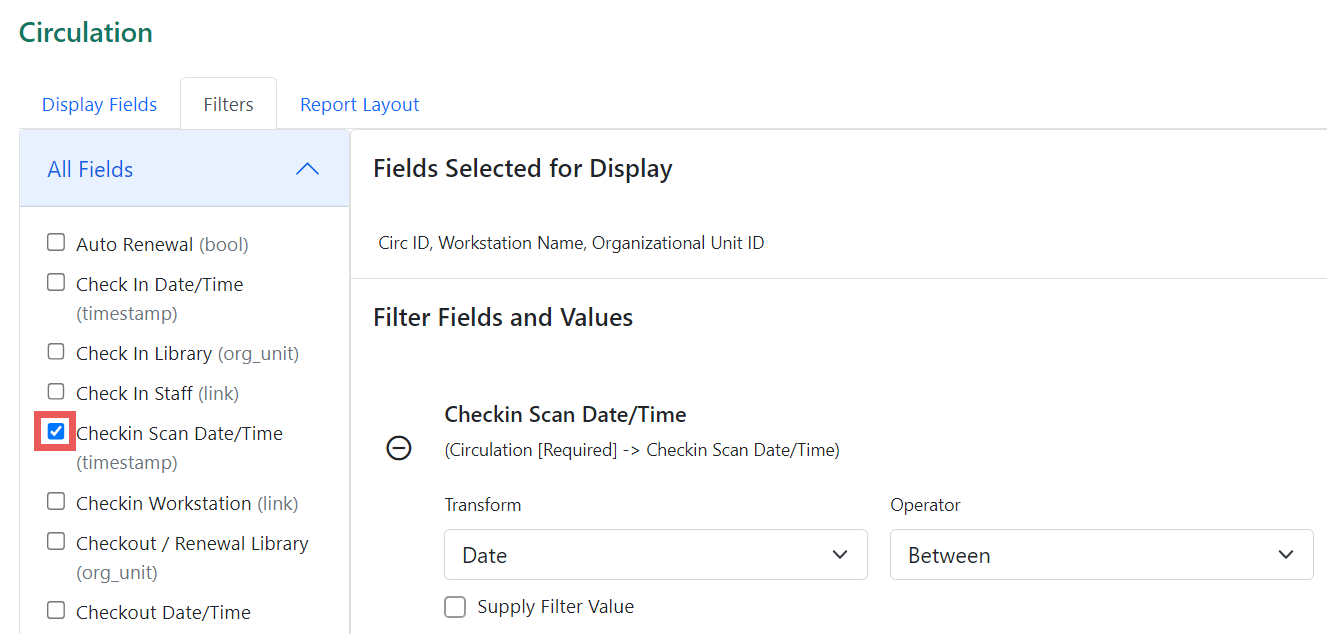Click the Between operator combo box
1327x634 pixels.
[x=1100, y=554]
